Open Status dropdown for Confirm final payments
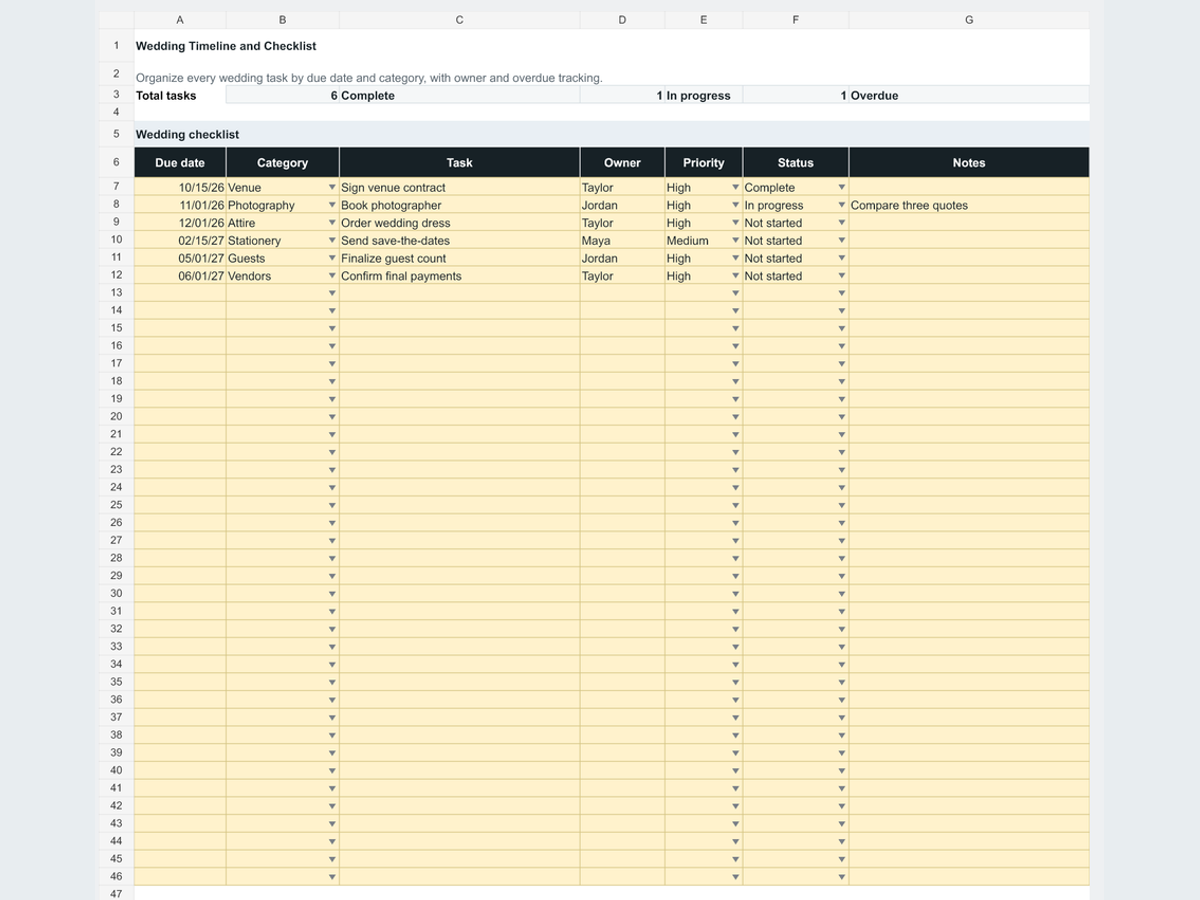 [x=842, y=276]
